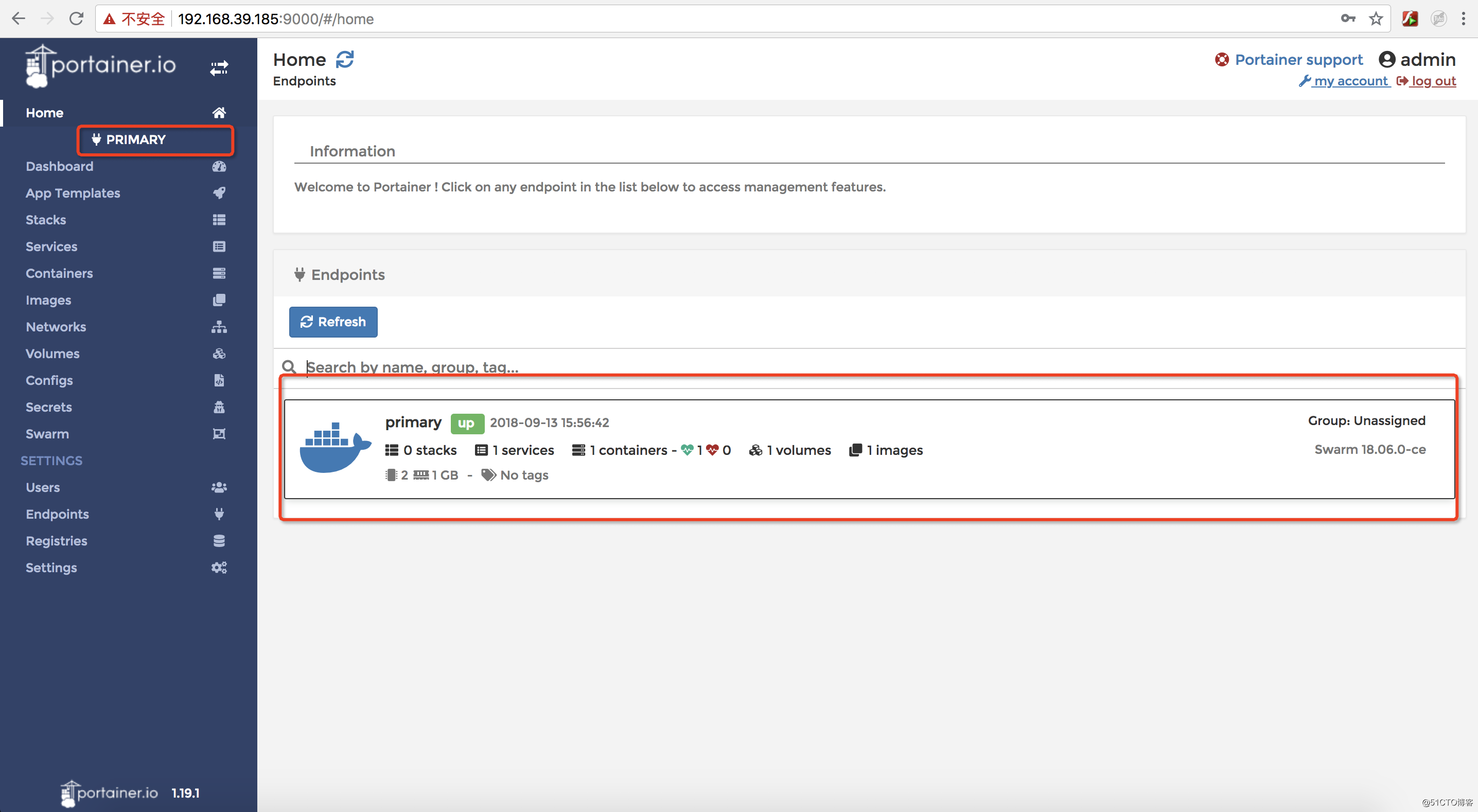Click the Volumes cubes icon in sidebar

219,354
